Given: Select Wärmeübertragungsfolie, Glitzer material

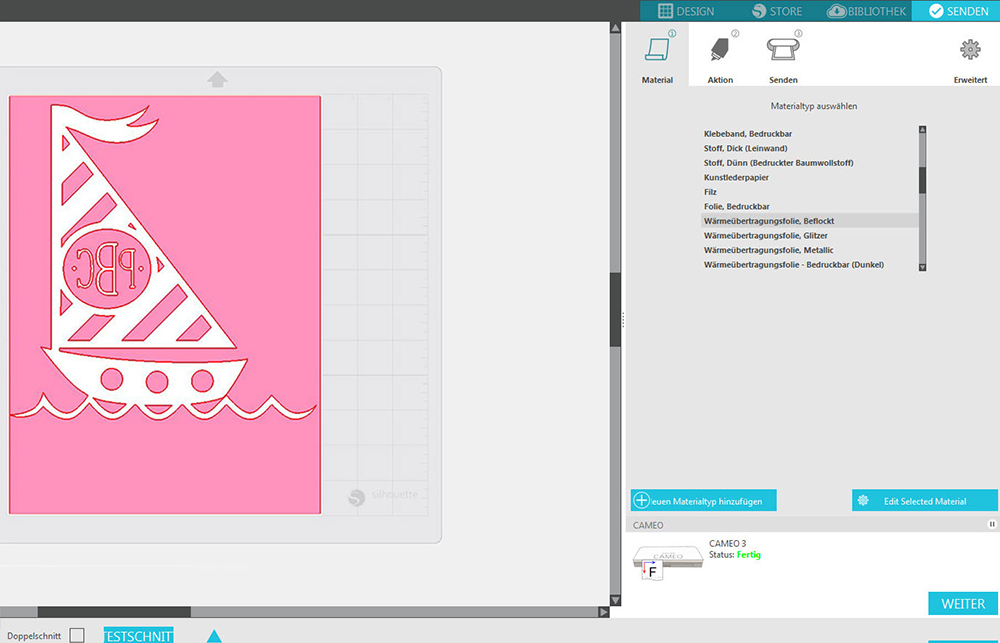Looking at the screenshot, I should [x=766, y=235].
